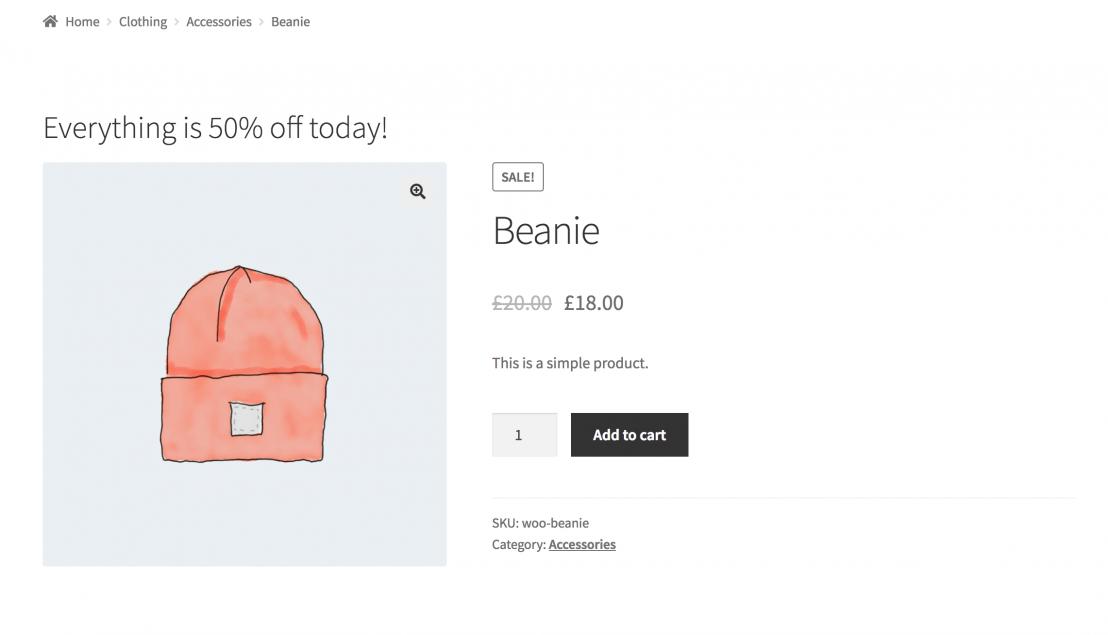Click the breadcrumb separator after 'Clothing'
Screen dimensions: 1108x635
tap(176, 21)
